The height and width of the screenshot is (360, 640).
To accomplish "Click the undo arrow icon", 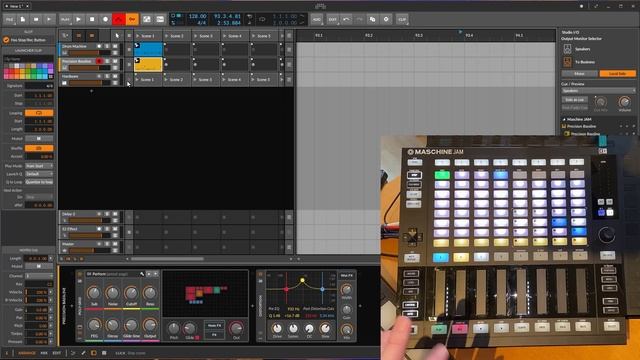I will (346, 19).
